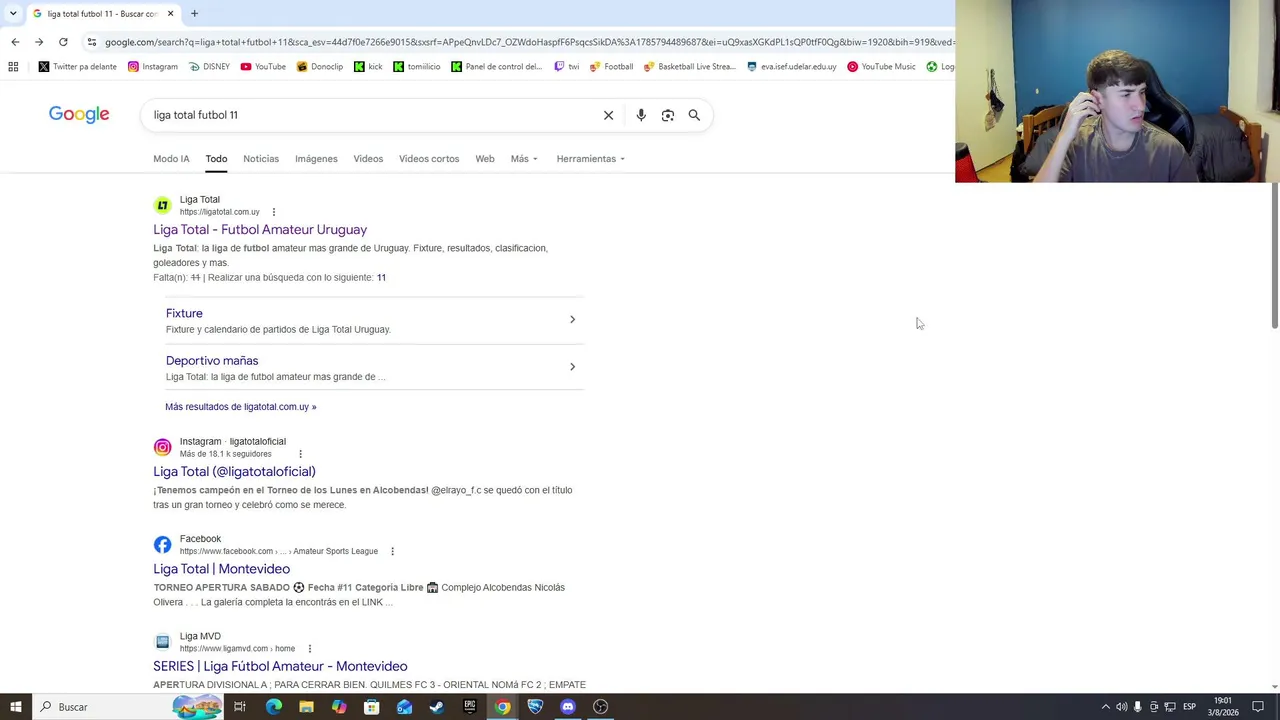Open more options for Liga MVD result

310,649
